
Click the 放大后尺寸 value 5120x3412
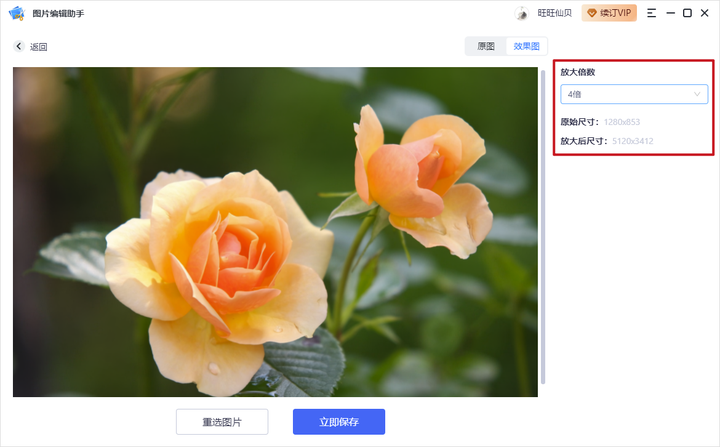pos(632,141)
